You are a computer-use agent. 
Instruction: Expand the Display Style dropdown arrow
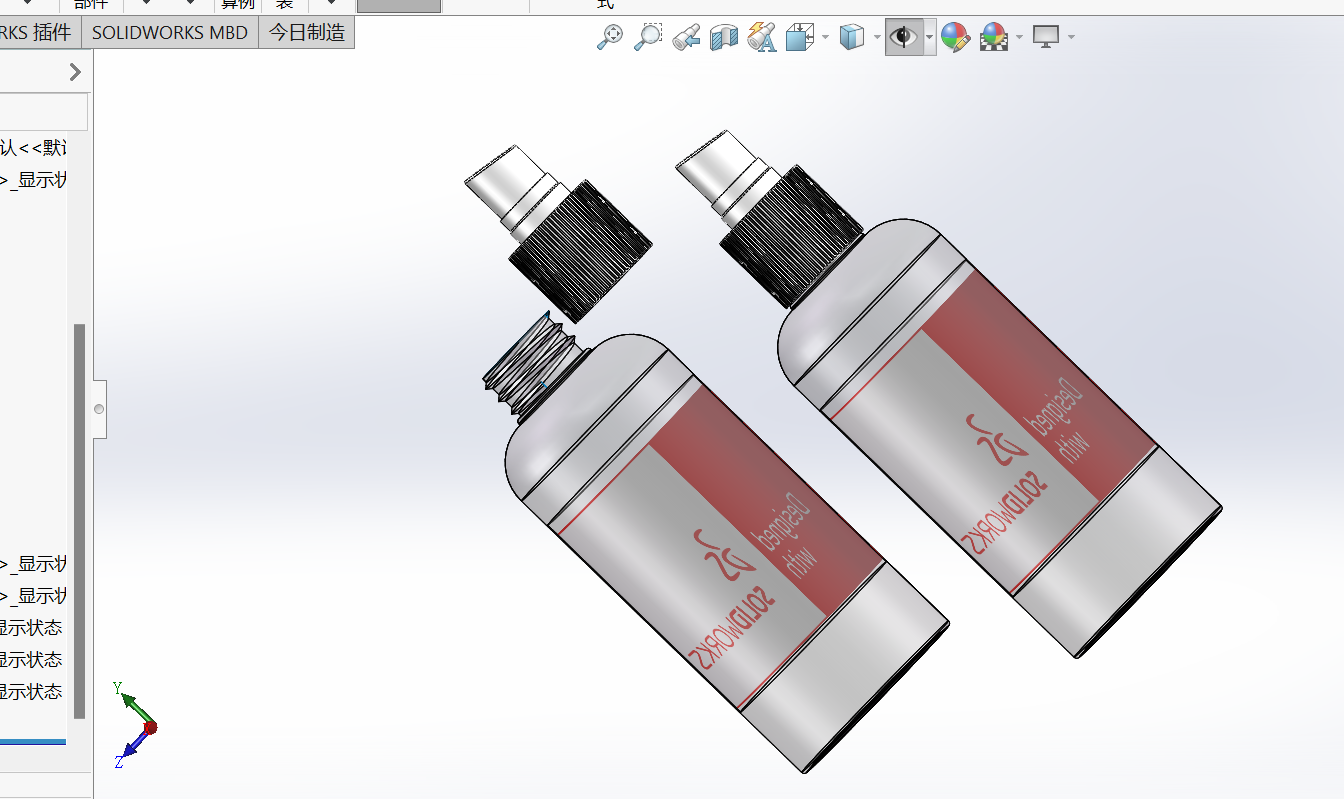[877, 38]
